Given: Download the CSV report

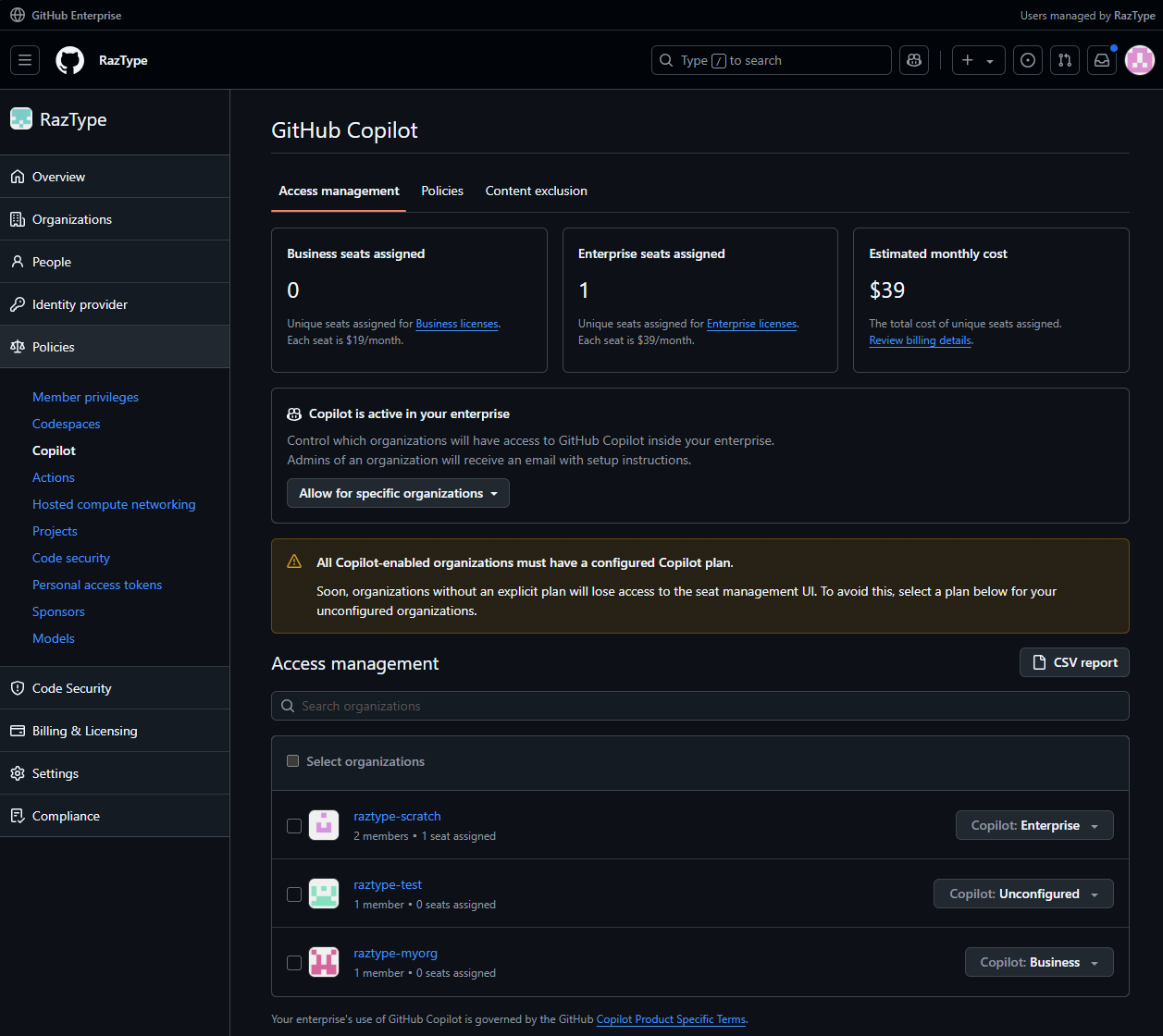Looking at the screenshot, I should pos(1074,662).
